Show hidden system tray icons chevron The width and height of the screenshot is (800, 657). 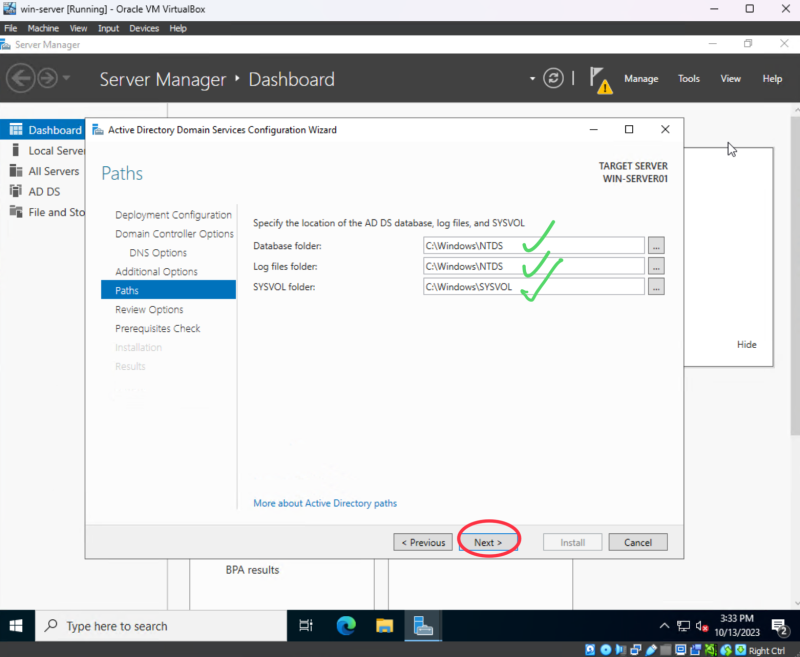point(664,626)
